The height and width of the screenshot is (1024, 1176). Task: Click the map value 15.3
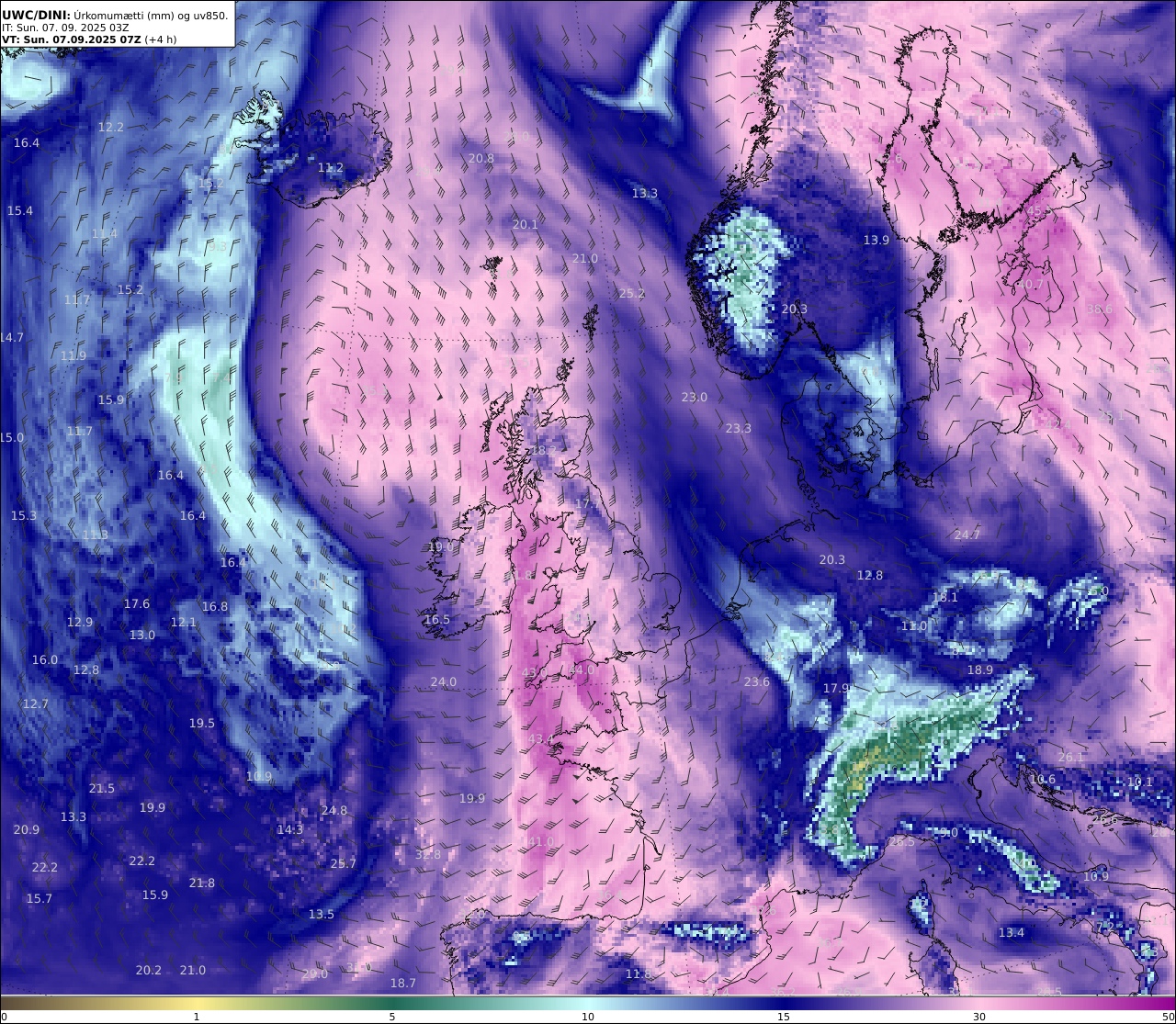(x=24, y=516)
